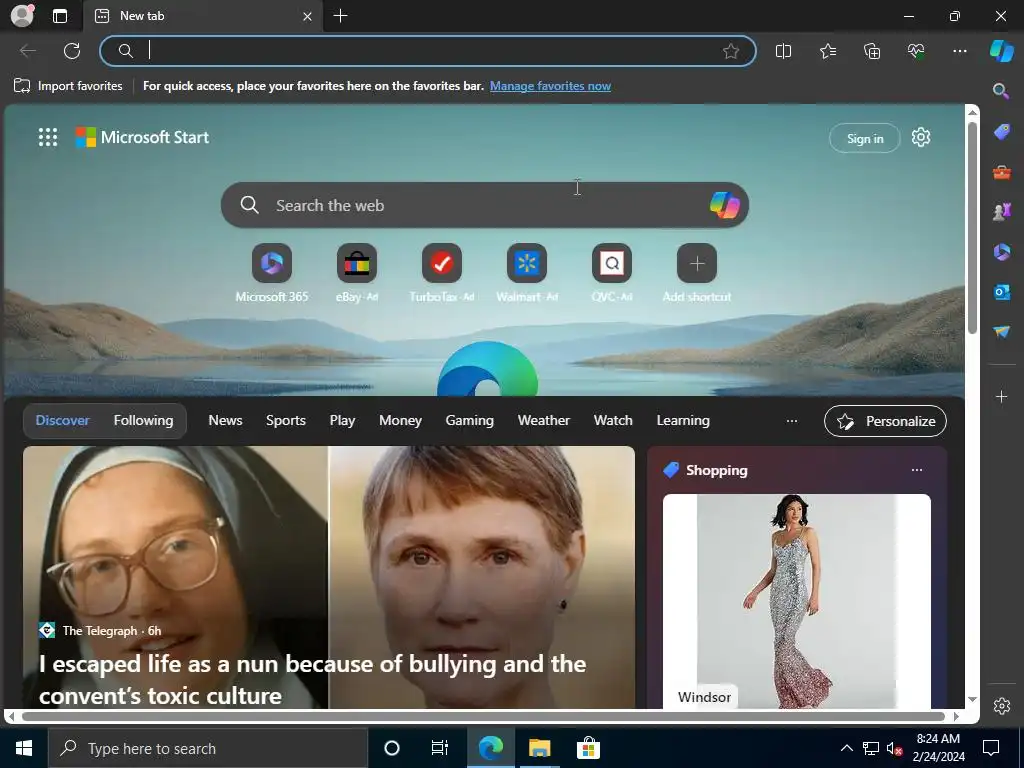The image size is (1024, 768).
Task: Click the Microsoft Start logo
Action: (x=142, y=137)
